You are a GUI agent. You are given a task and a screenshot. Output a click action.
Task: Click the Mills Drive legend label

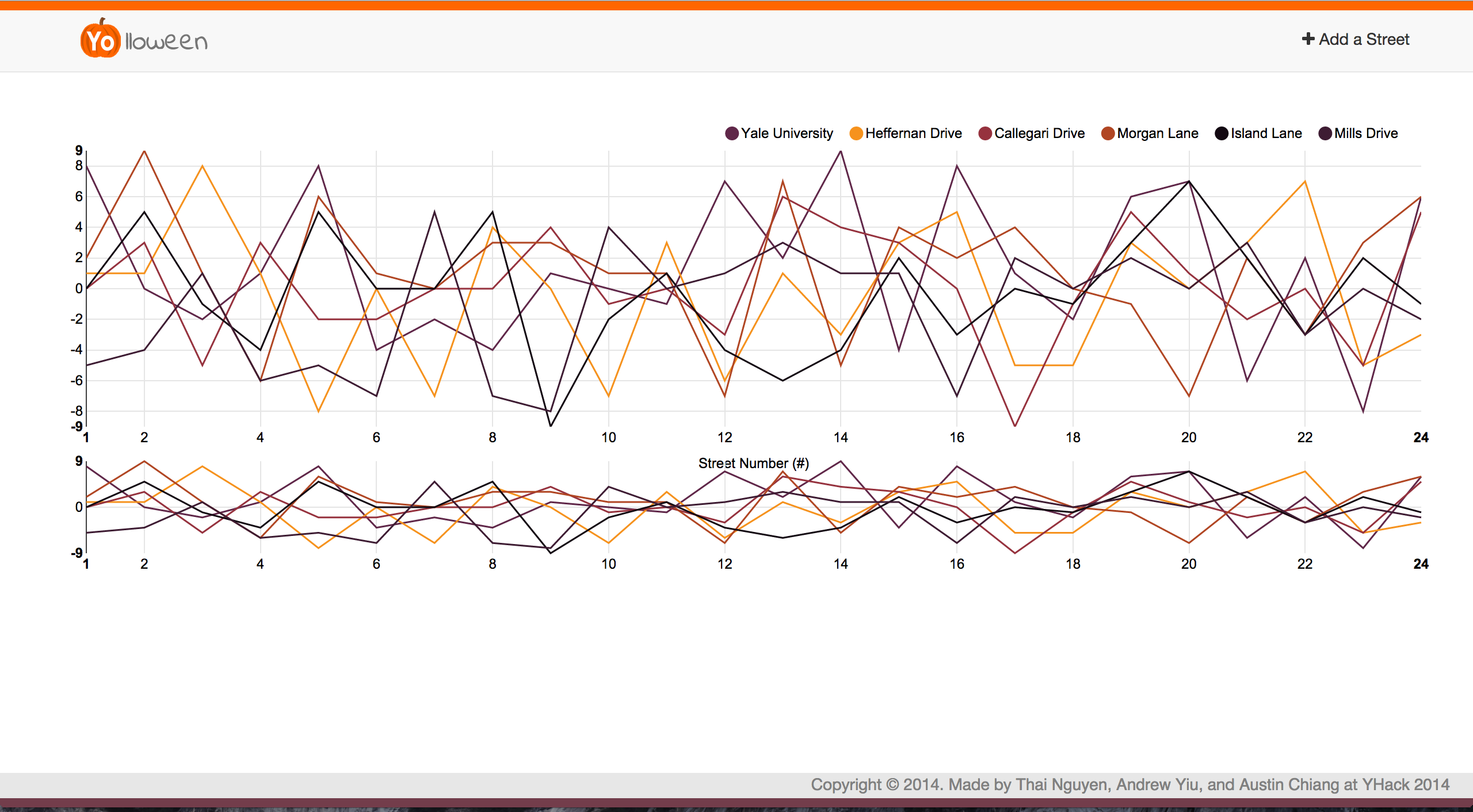coord(1366,133)
